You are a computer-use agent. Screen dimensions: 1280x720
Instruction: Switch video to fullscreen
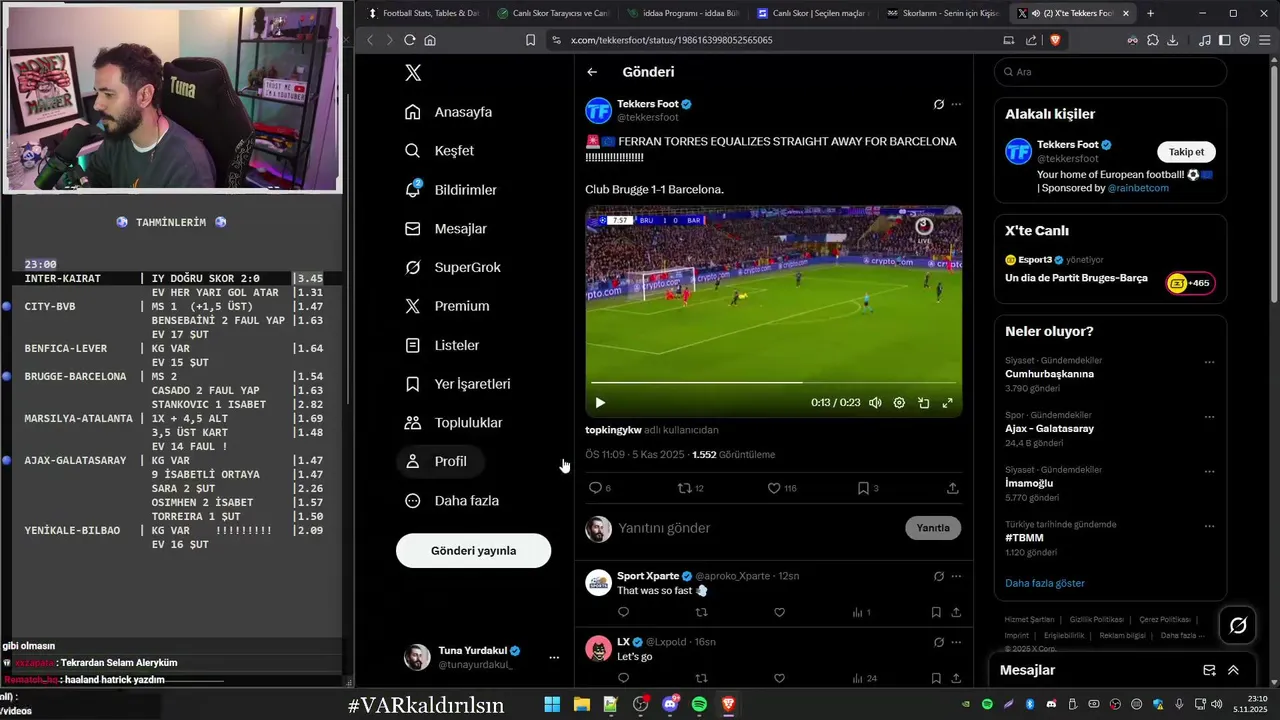947,403
